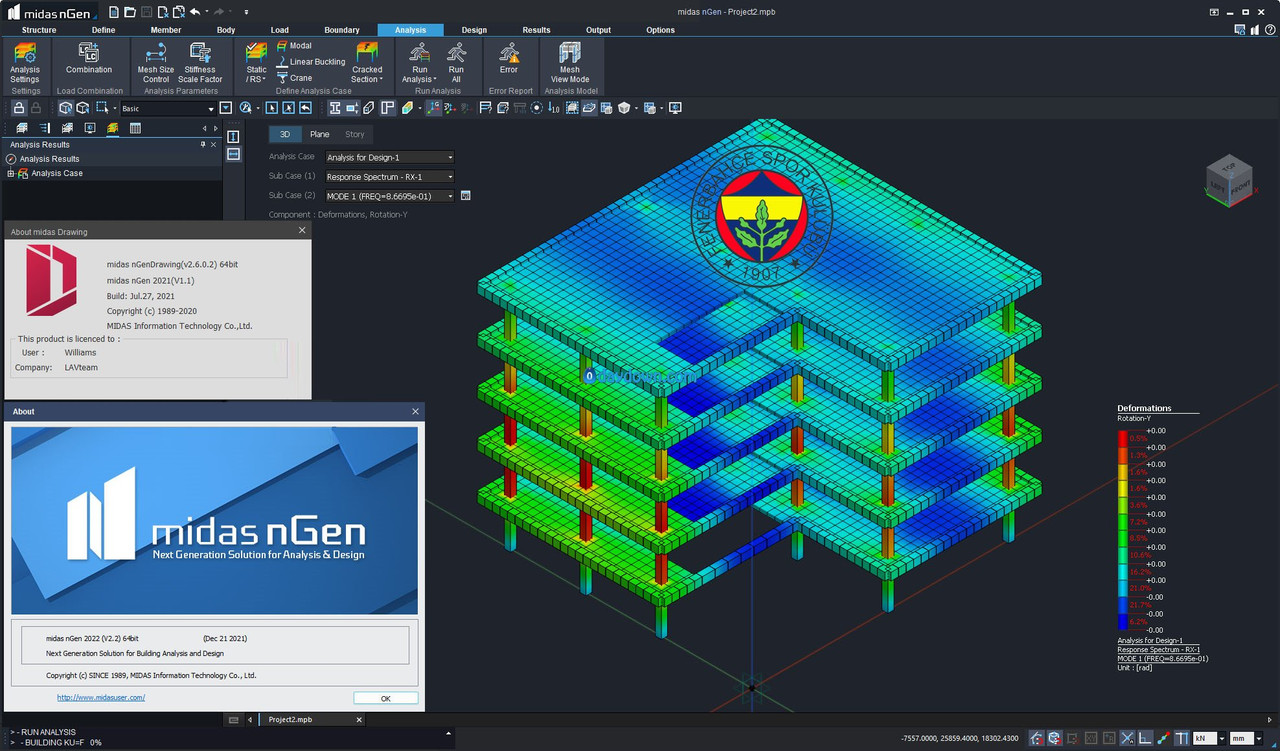The image size is (1280, 751).
Task: Open the Error report
Action: [x=509, y=59]
